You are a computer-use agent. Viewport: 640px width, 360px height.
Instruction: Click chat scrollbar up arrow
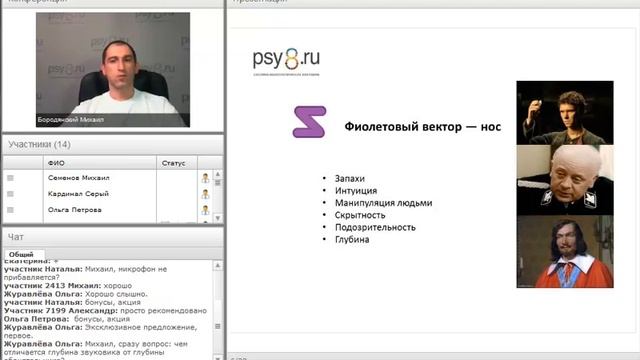[x=218, y=266]
